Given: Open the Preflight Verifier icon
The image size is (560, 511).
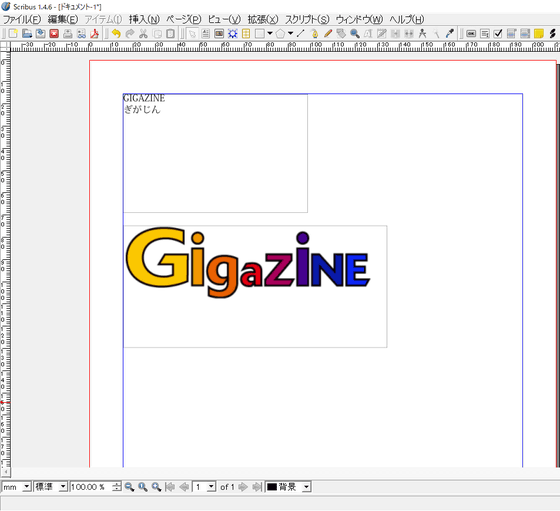Looking at the screenshot, I should (x=81, y=34).
